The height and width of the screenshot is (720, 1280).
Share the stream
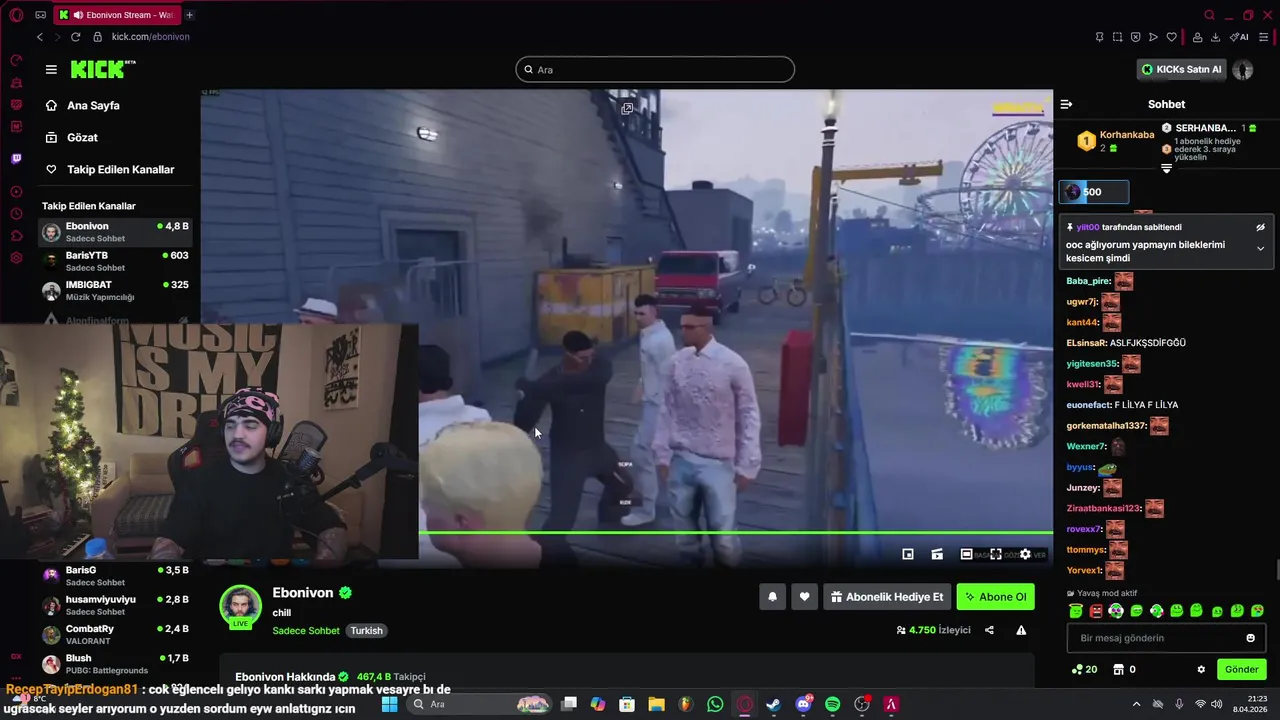click(x=989, y=630)
